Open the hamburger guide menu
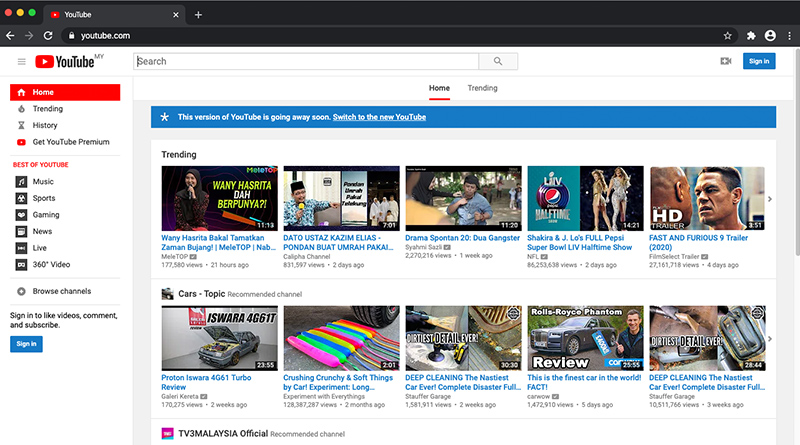The image size is (800, 445). click(x=21, y=62)
